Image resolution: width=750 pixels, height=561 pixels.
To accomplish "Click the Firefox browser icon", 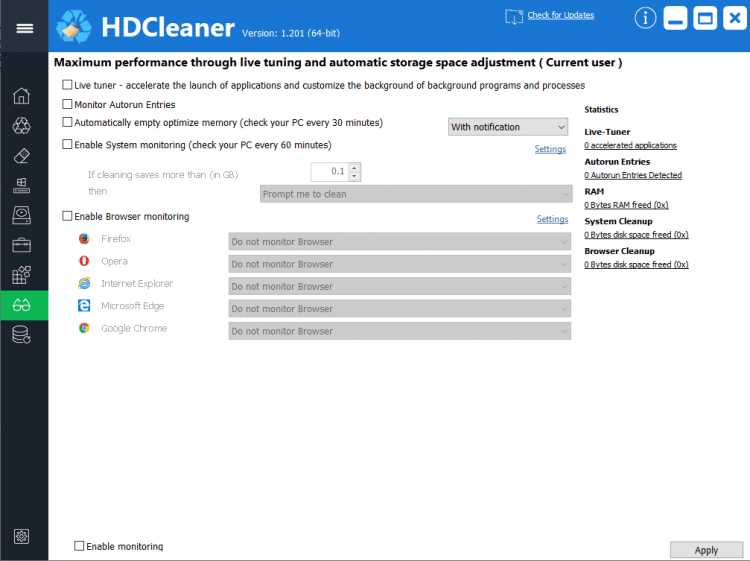I will (84, 238).
